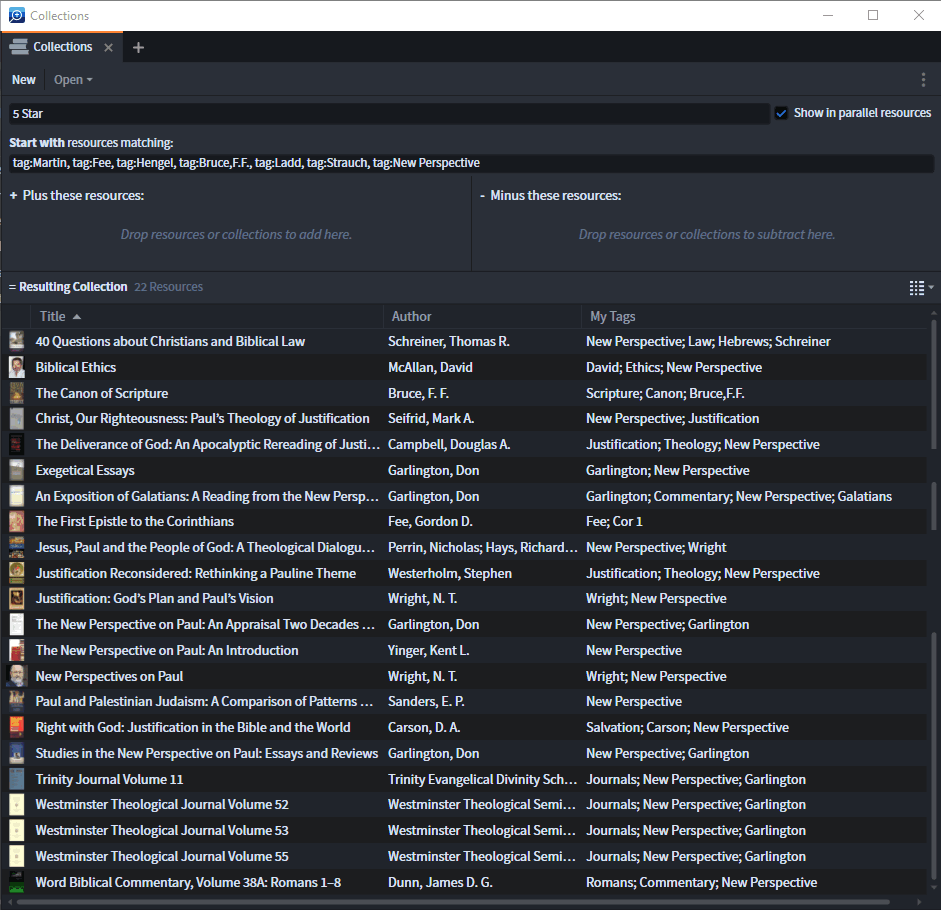Close the Collections tab
The height and width of the screenshot is (910, 941).
109,47
